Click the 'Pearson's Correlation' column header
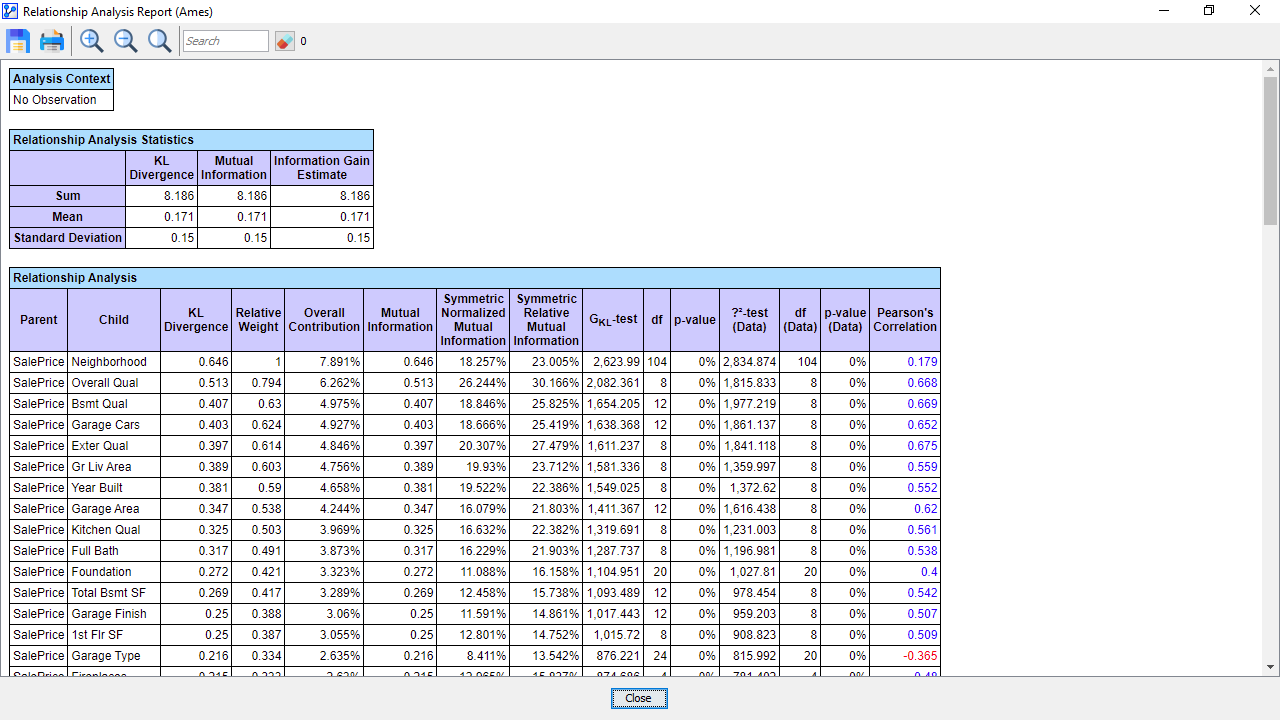1280x720 pixels. pos(905,320)
